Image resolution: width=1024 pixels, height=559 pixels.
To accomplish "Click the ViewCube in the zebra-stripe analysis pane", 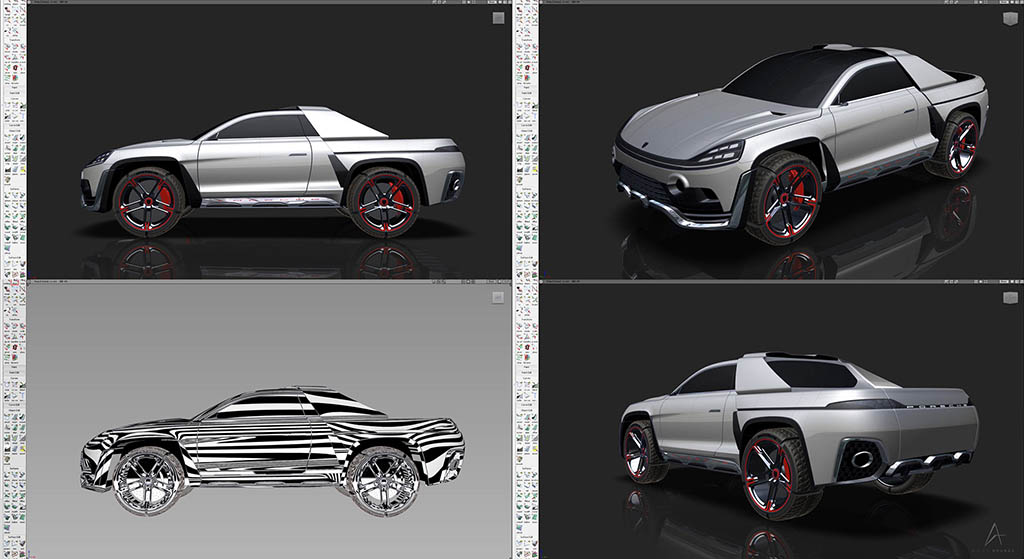I will pos(498,298).
